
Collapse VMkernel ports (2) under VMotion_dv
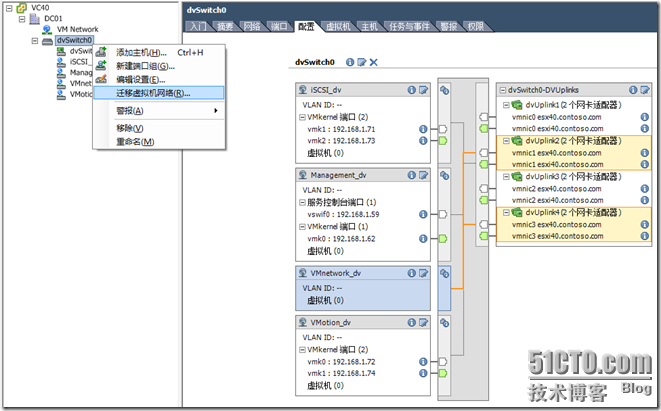click(302, 349)
